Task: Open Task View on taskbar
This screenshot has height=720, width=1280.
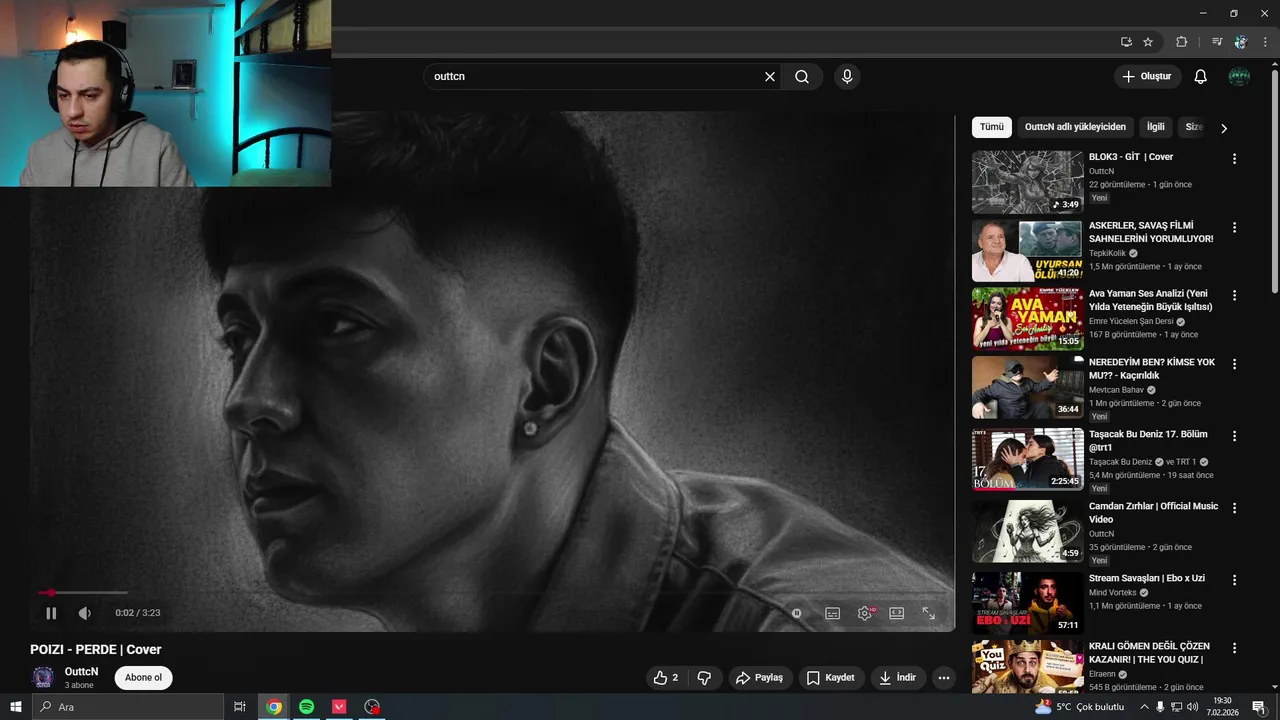Action: click(x=240, y=707)
